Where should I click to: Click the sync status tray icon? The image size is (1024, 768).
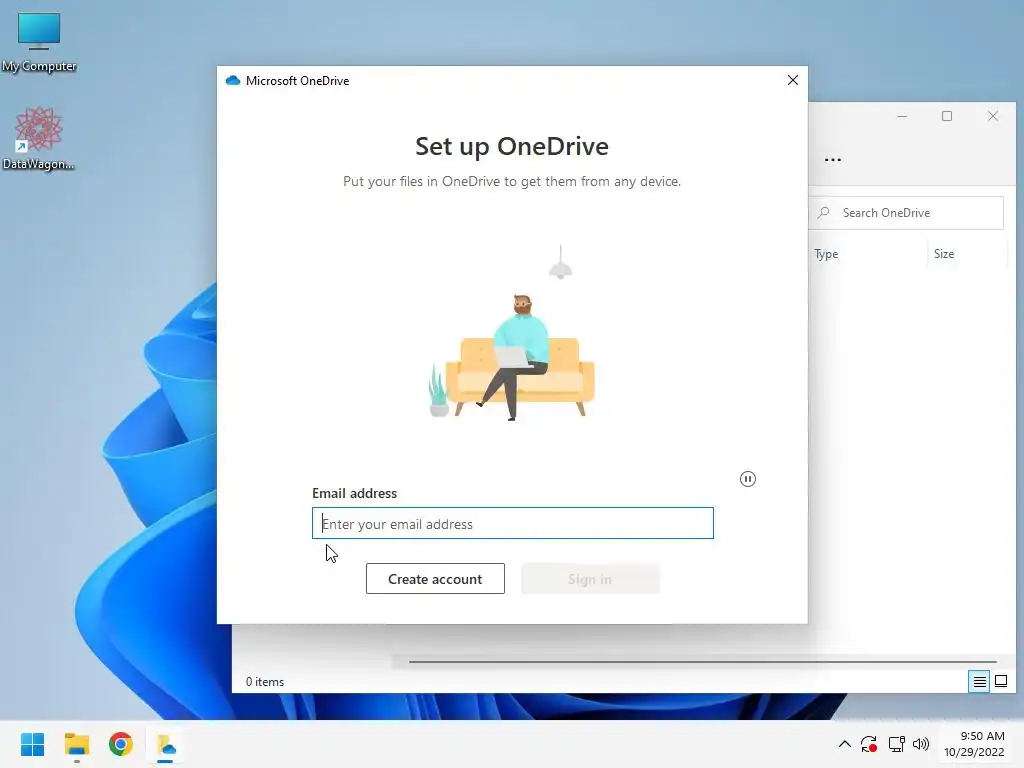pyautogui.click(x=869, y=744)
